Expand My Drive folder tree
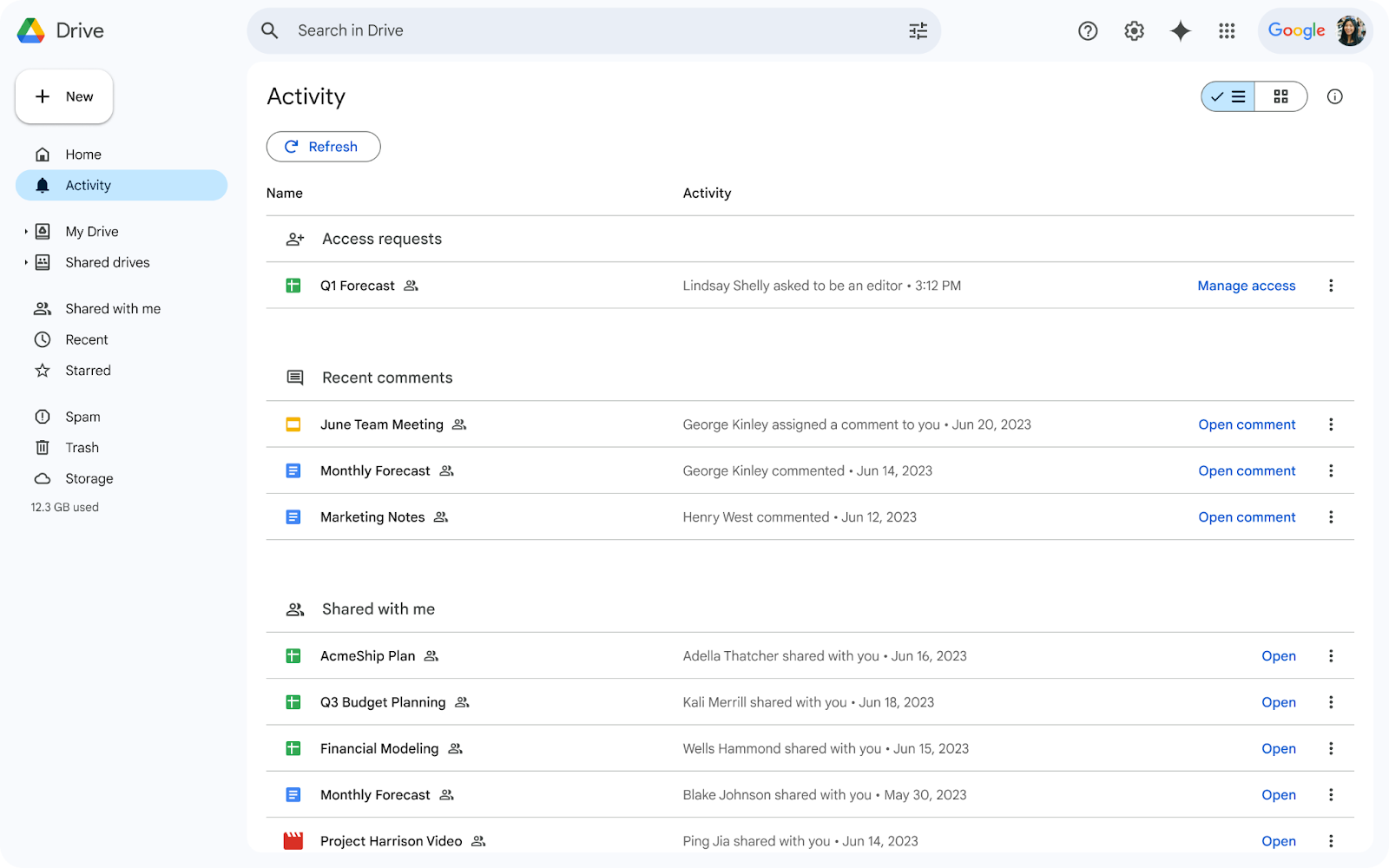This screenshot has height=868, width=1389. [26, 232]
